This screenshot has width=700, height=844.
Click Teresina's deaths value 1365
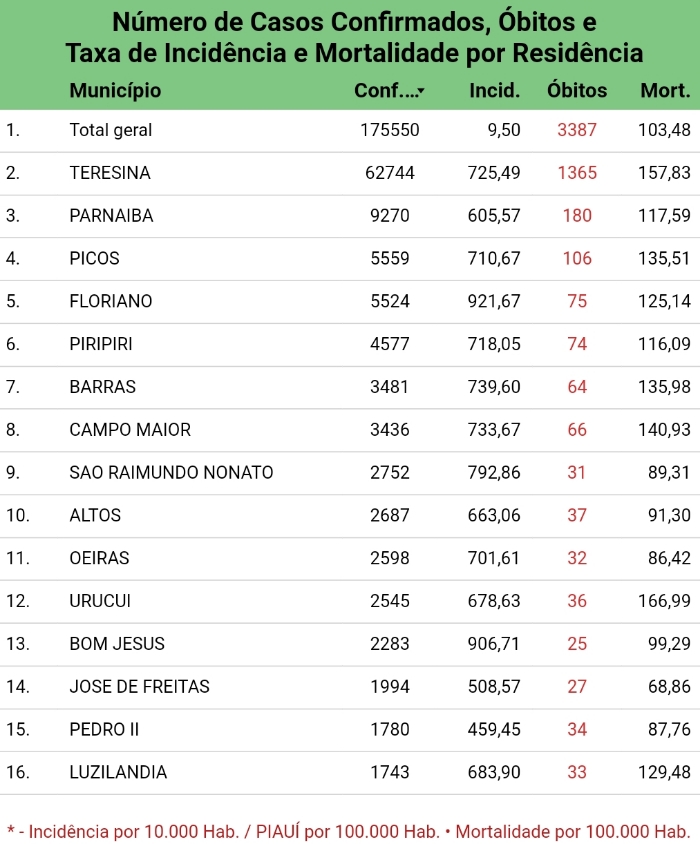[577, 173]
